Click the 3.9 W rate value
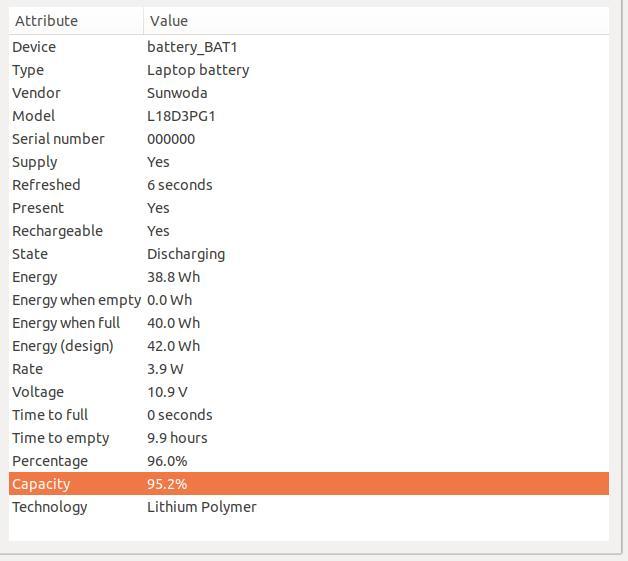The height and width of the screenshot is (561, 628). 165,369
